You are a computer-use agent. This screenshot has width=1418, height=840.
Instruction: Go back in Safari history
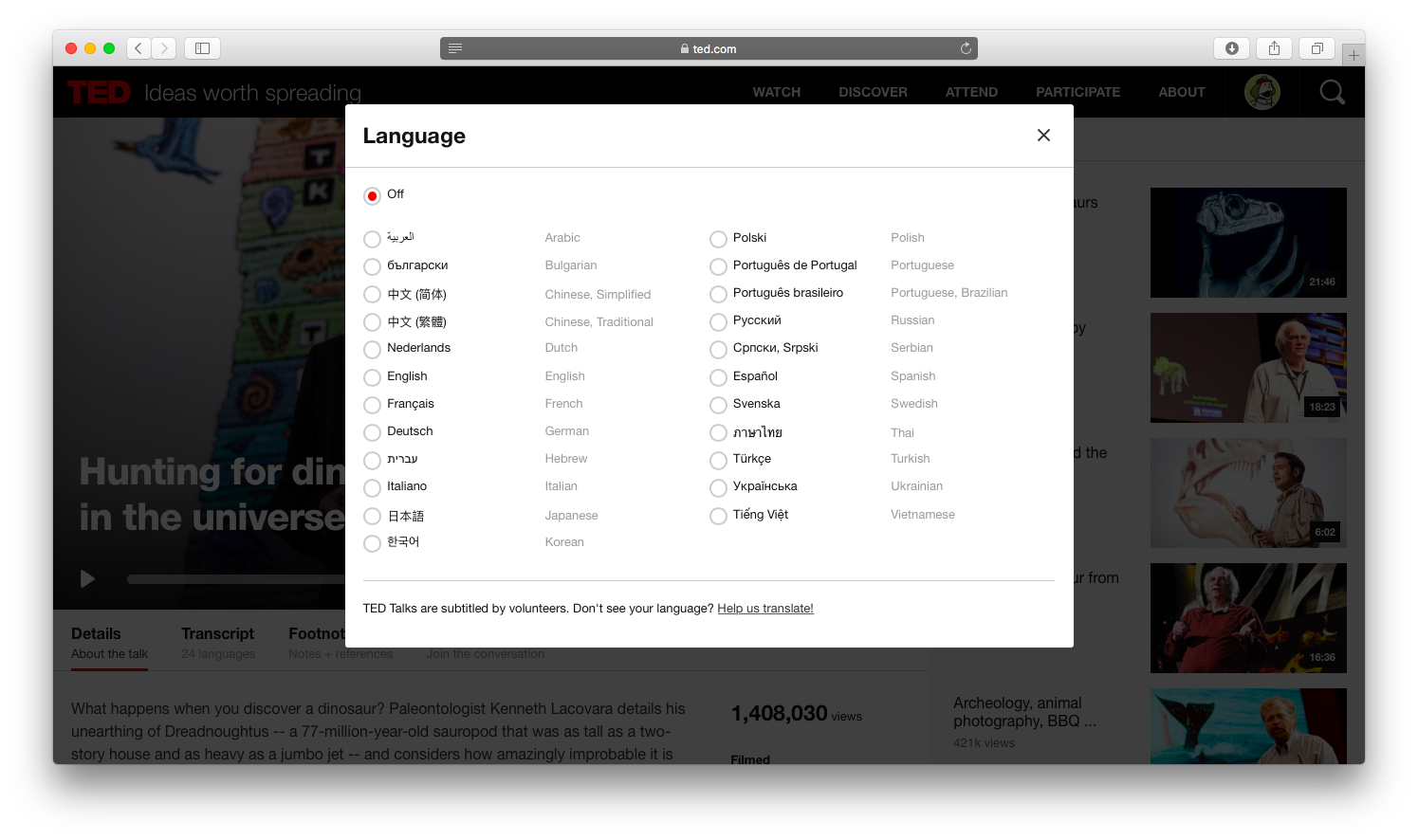click(x=138, y=48)
